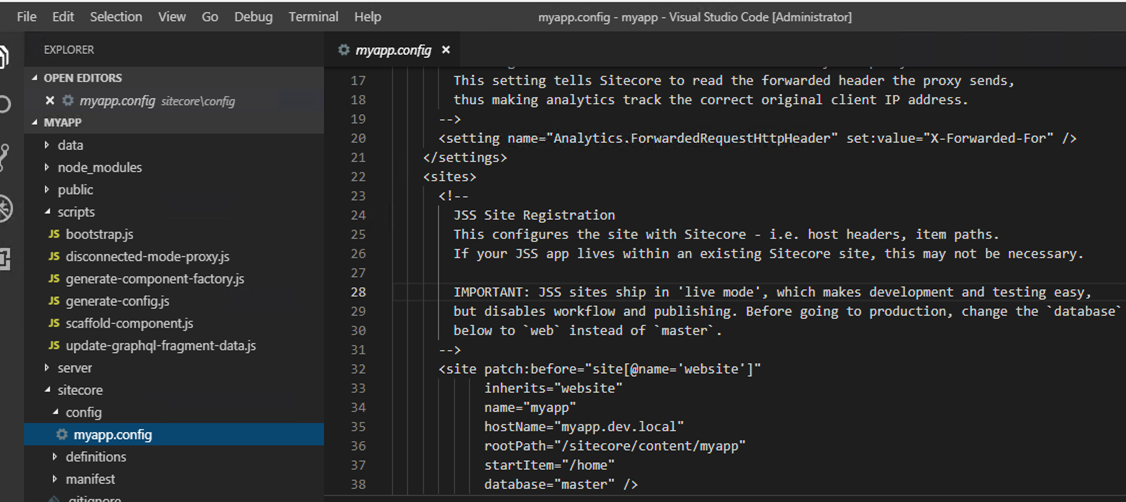Close myapp.config in Open Editors list
The image size is (1126, 502).
tap(50, 101)
